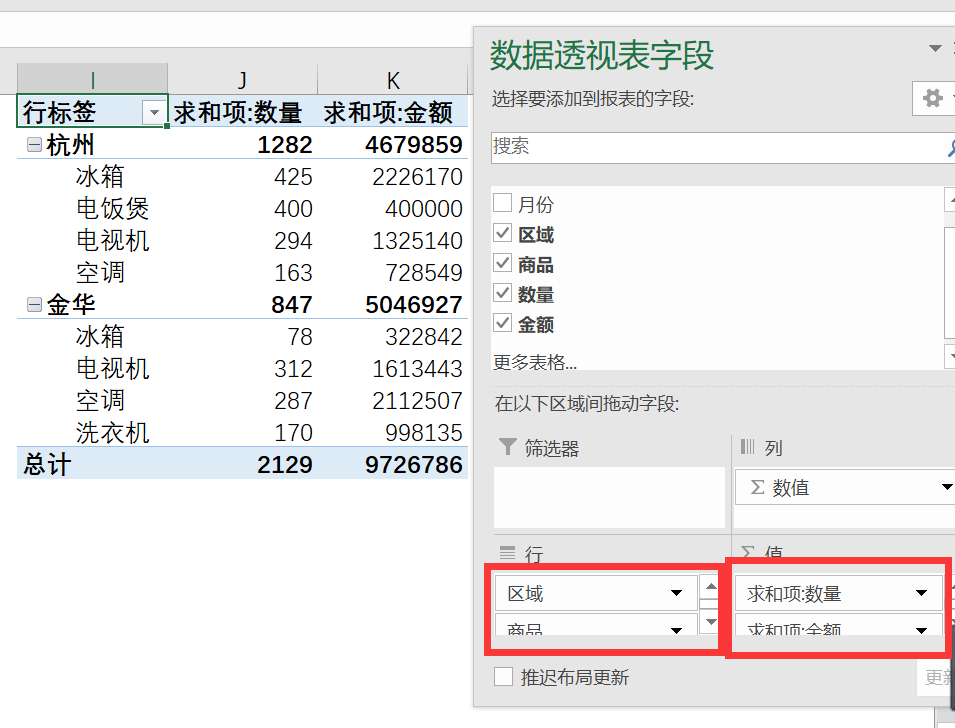The width and height of the screenshot is (955, 728).
Task: Select the 求和项:金额 header cell
Action: 393,112
